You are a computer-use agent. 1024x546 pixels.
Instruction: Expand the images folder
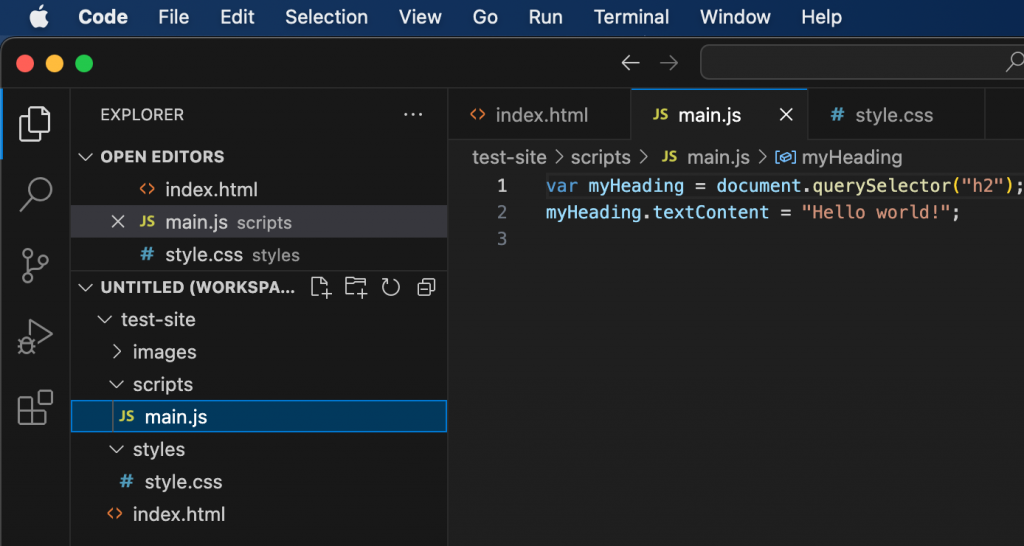coord(117,352)
